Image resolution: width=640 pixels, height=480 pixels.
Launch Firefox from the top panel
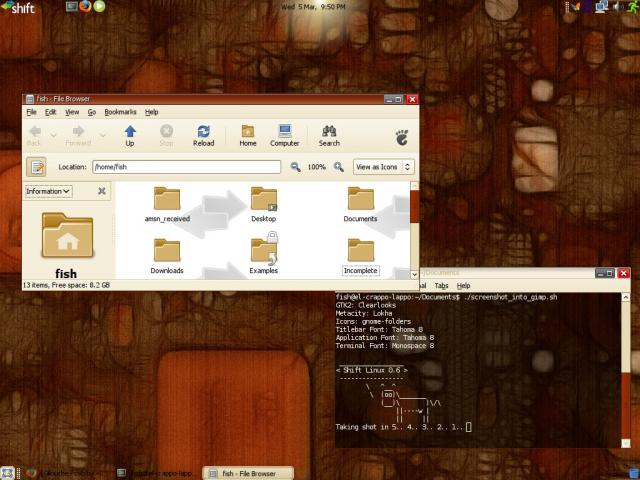tap(85, 6)
